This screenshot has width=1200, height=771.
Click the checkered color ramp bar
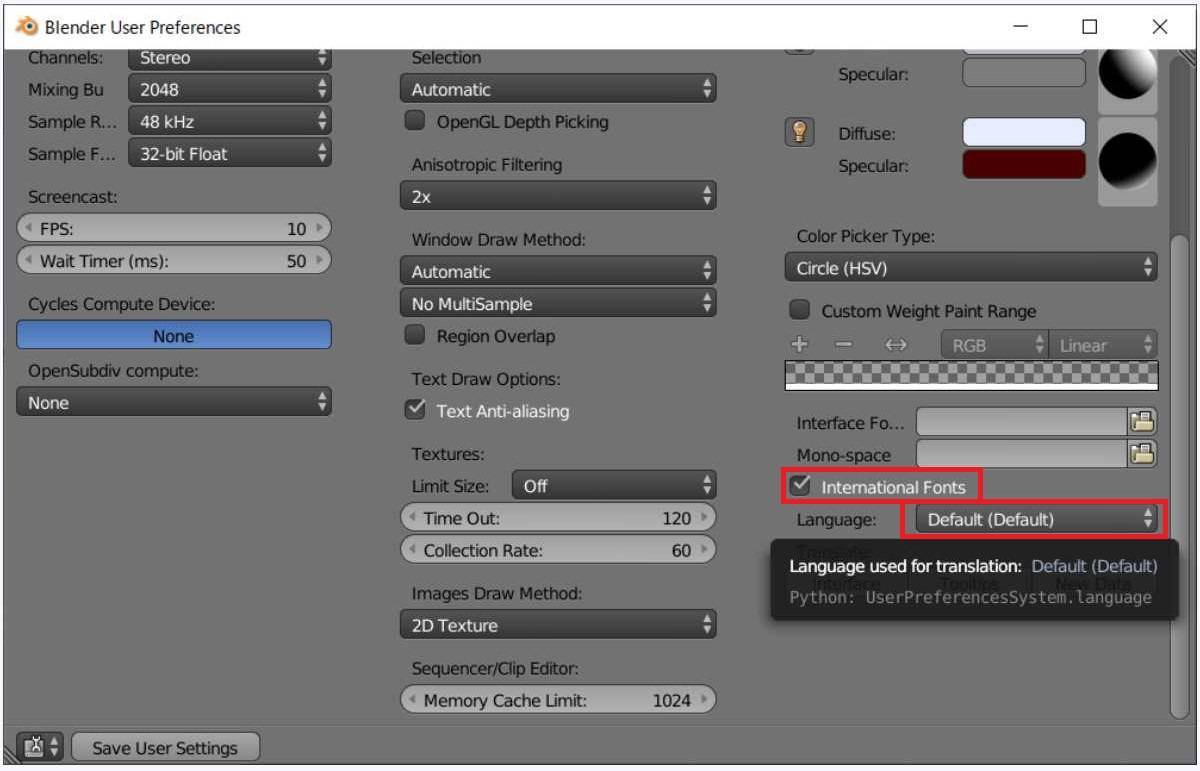pyautogui.click(x=971, y=375)
